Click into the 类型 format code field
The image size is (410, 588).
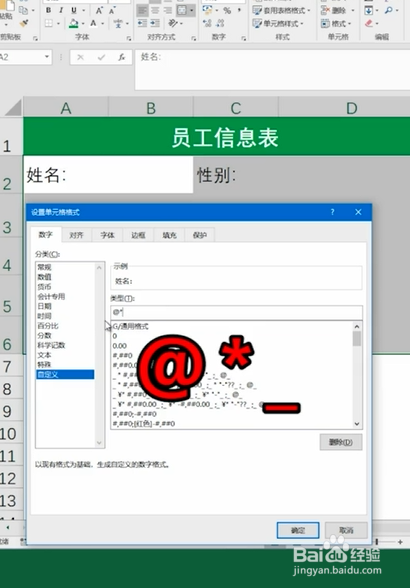click(237, 312)
